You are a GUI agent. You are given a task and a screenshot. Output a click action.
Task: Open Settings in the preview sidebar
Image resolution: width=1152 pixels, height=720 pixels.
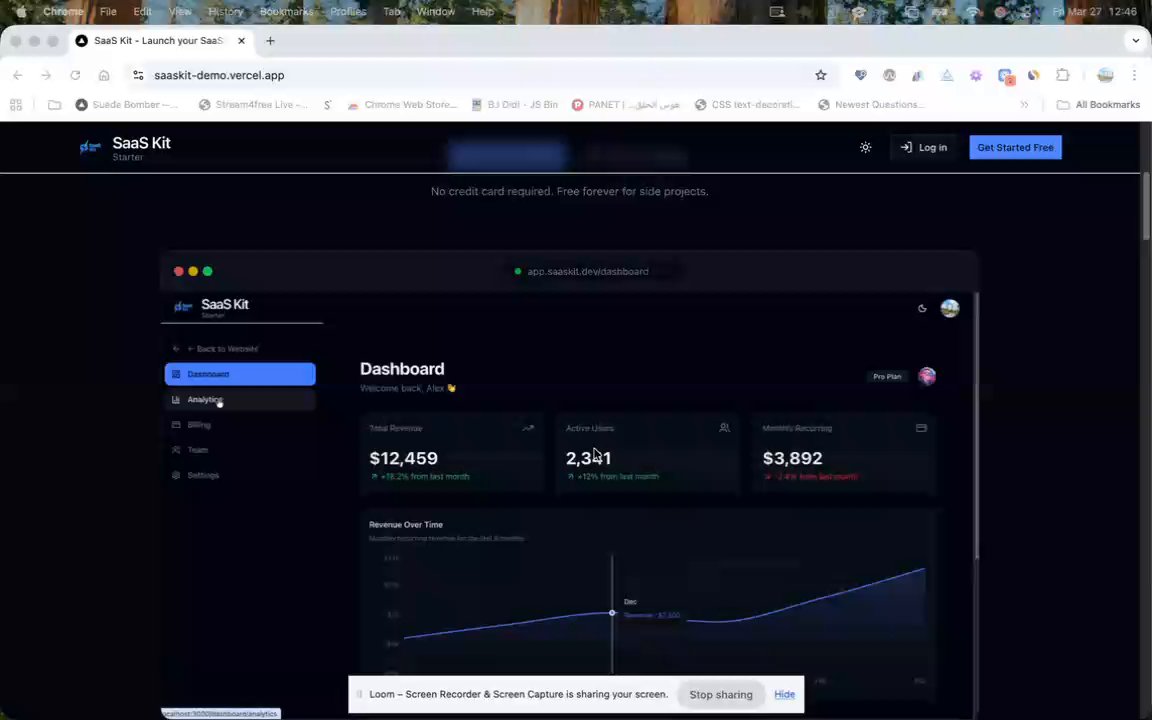pos(240,475)
